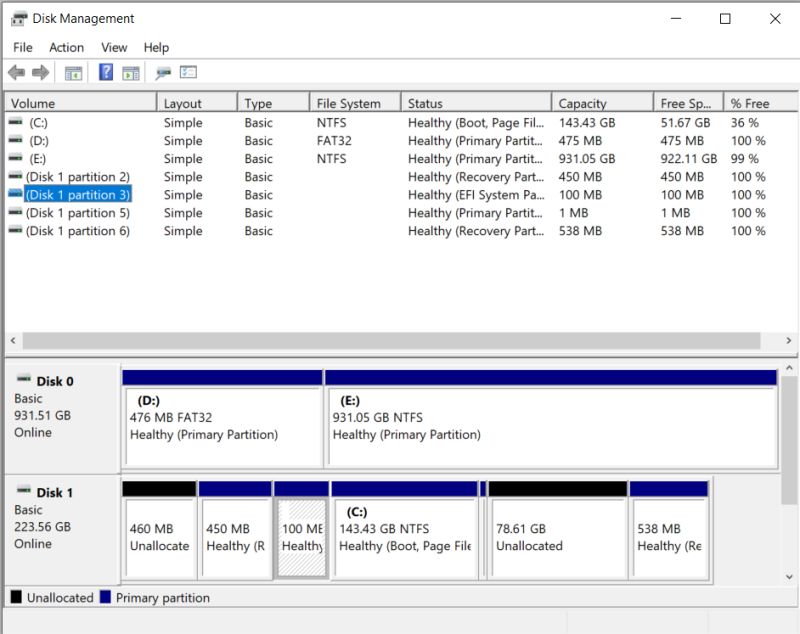Click the drive icon beside (E:)
800x634 pixels.
click(15, 158)
